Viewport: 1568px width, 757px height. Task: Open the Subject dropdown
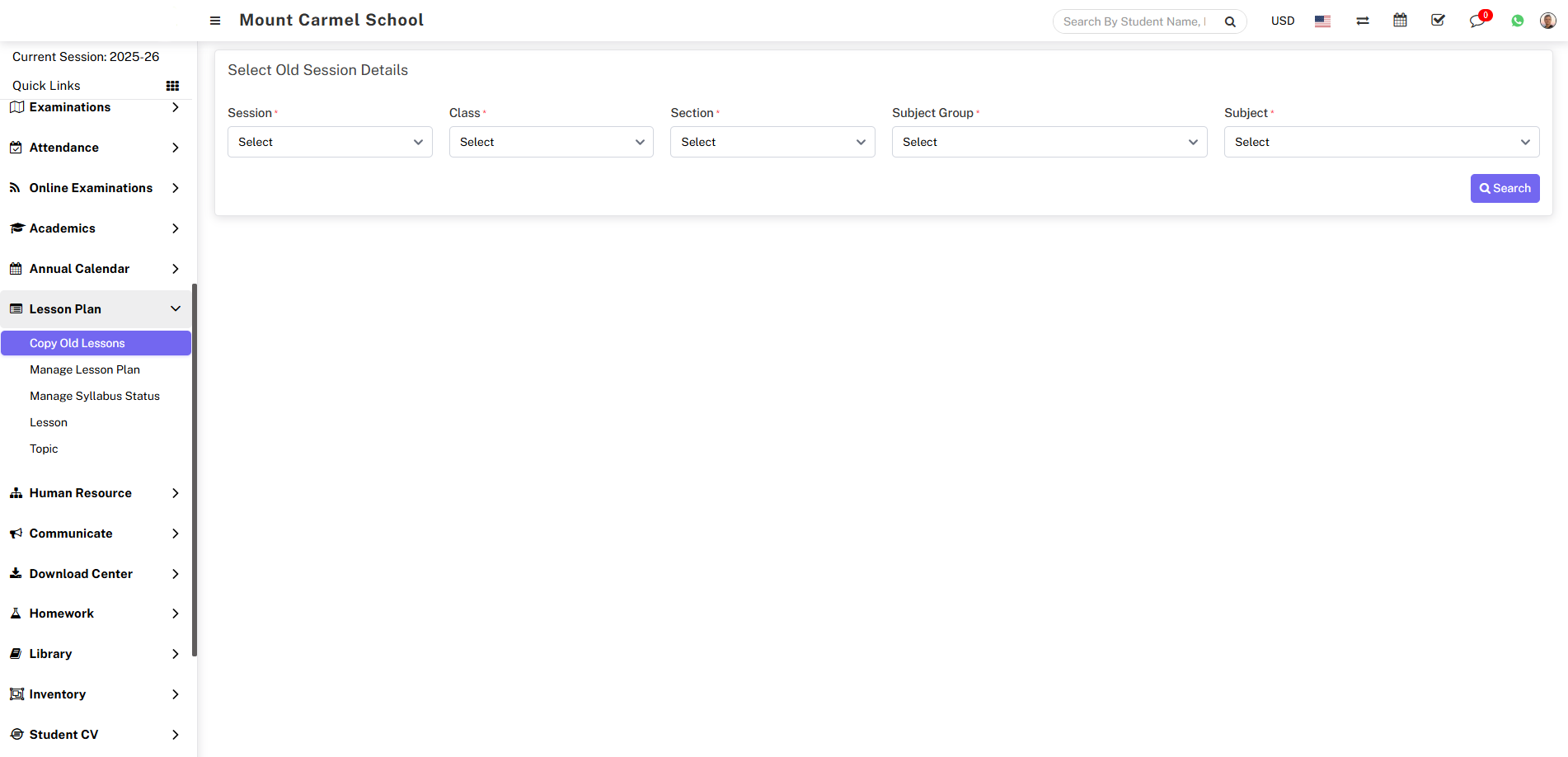1381,142
